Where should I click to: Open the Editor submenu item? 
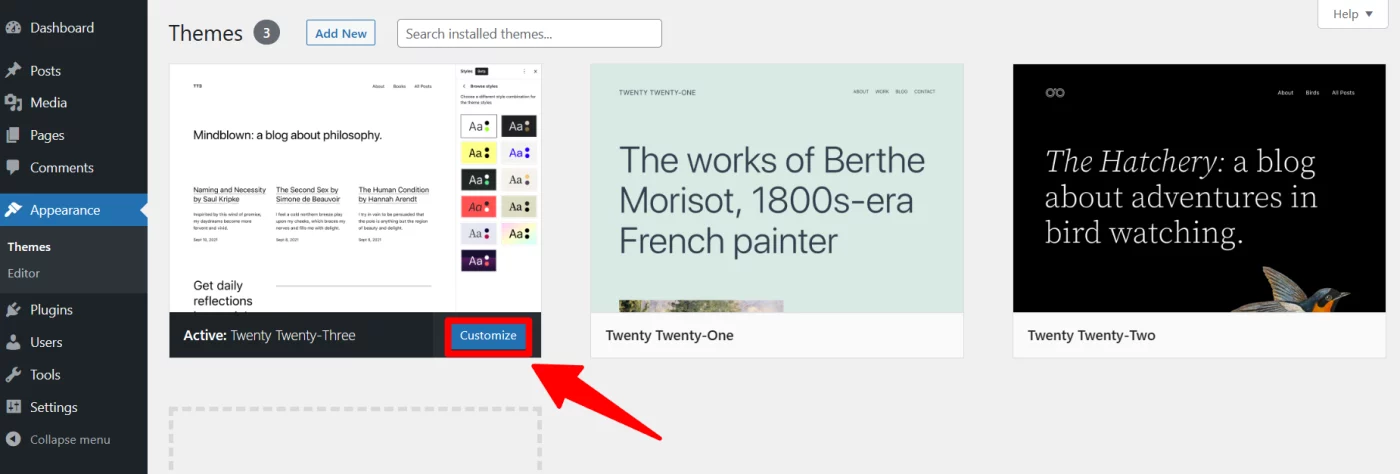(24, 273)
